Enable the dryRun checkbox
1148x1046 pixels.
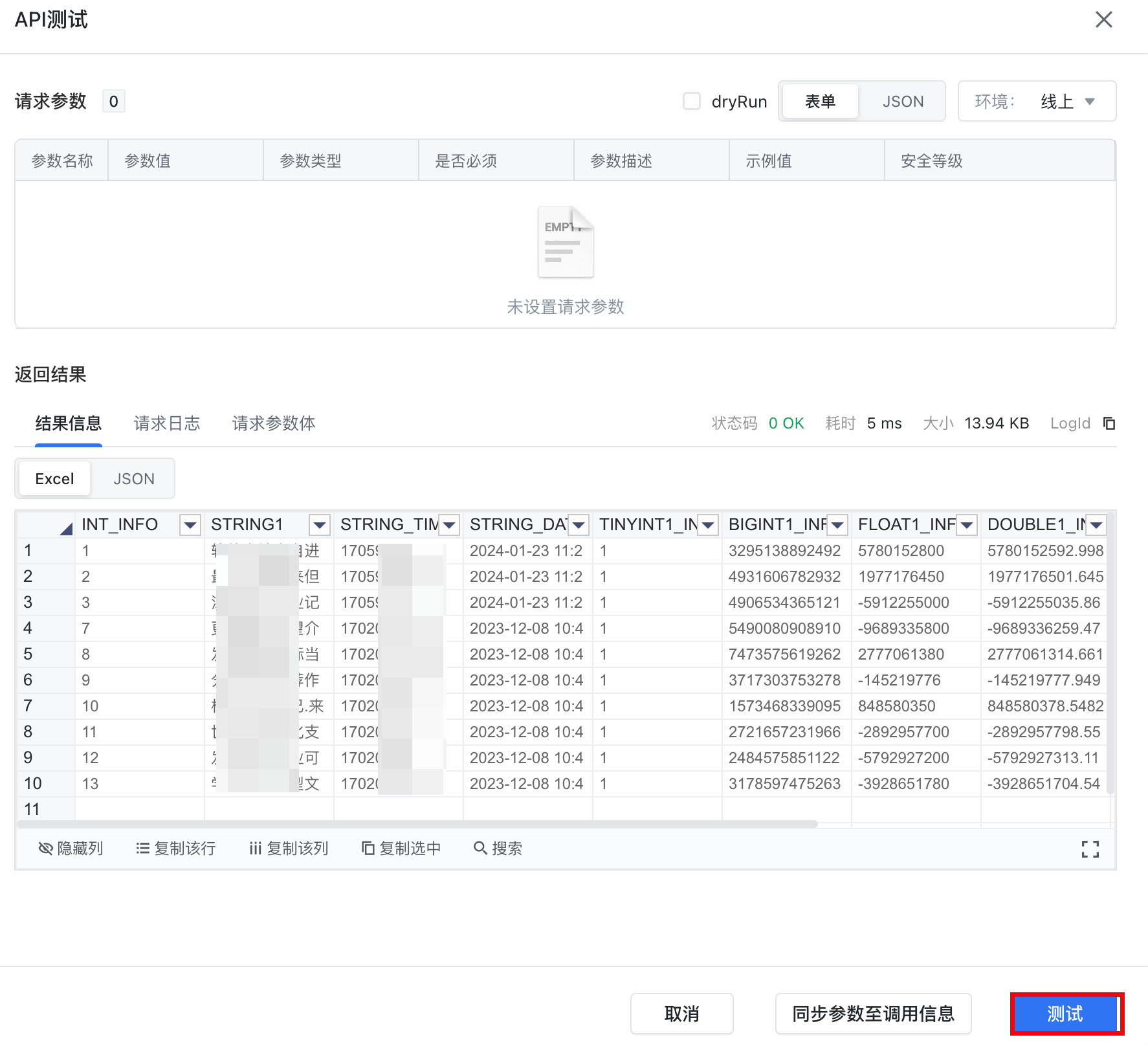pos(692,101)
